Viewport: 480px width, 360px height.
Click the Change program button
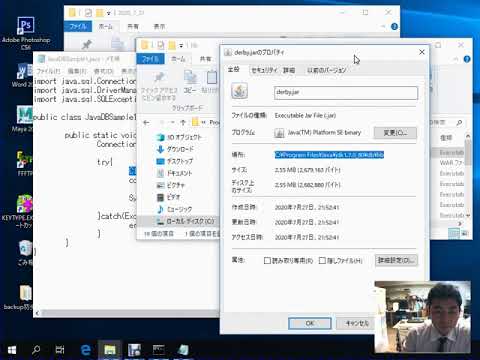click(395, 133)
